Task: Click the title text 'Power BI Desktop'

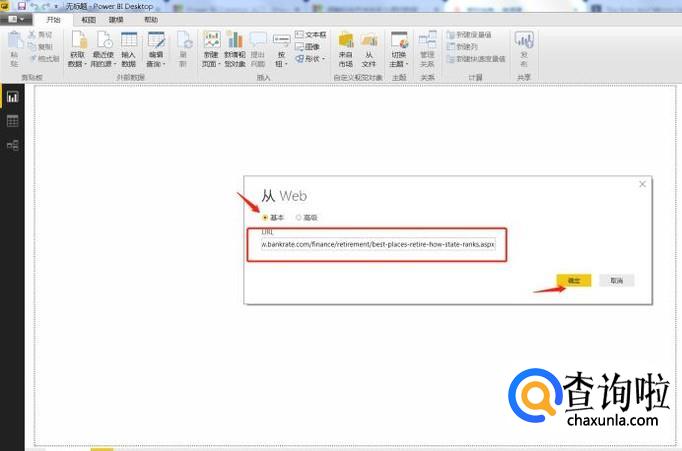Action: pyautogui.click(x=124, y=7)
